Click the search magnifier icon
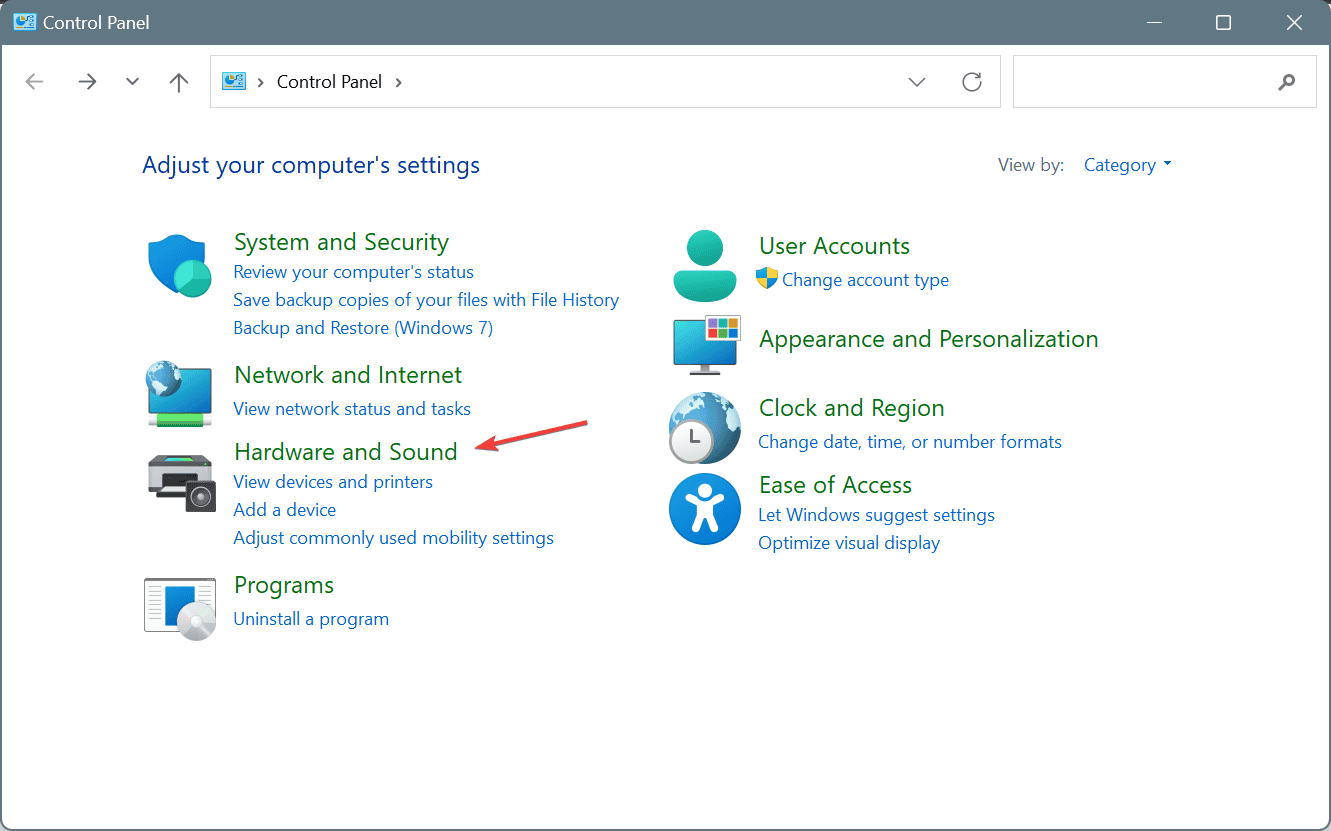The width and height of the screenshot is (1331, 831). click(x=1287, y=82)
